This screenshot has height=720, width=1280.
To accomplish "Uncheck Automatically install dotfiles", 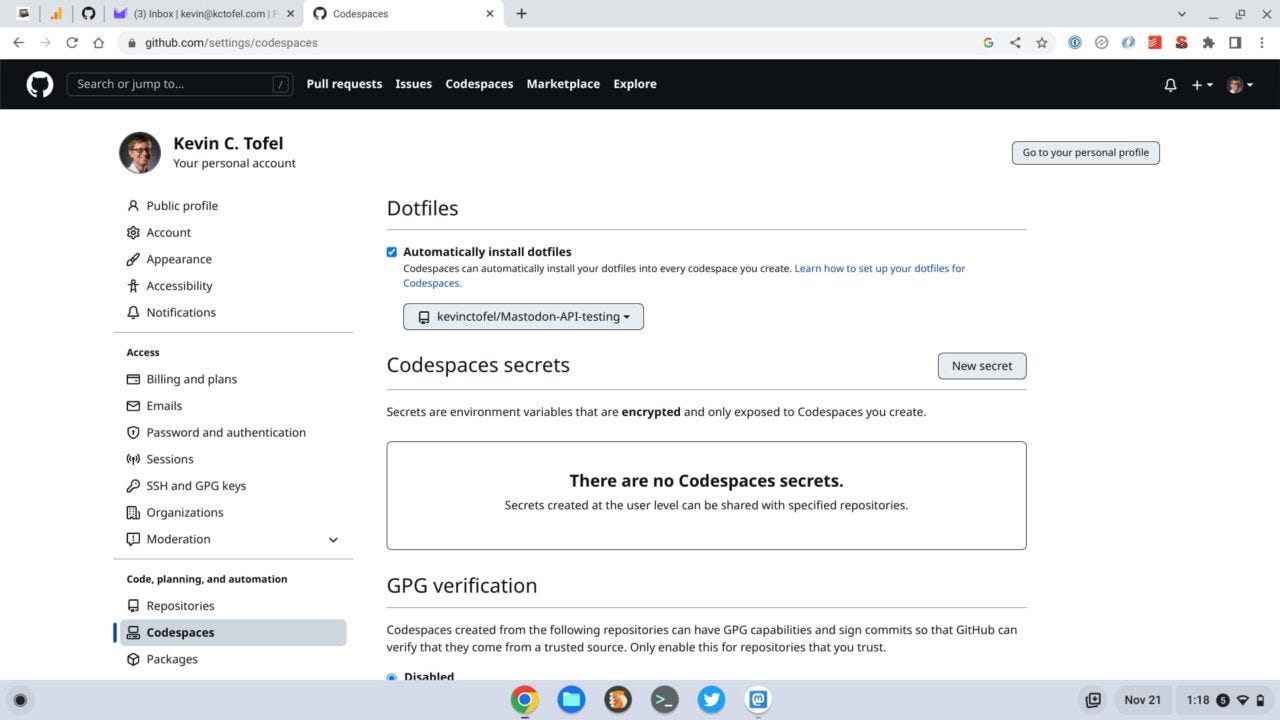I will tap(392, 252).
